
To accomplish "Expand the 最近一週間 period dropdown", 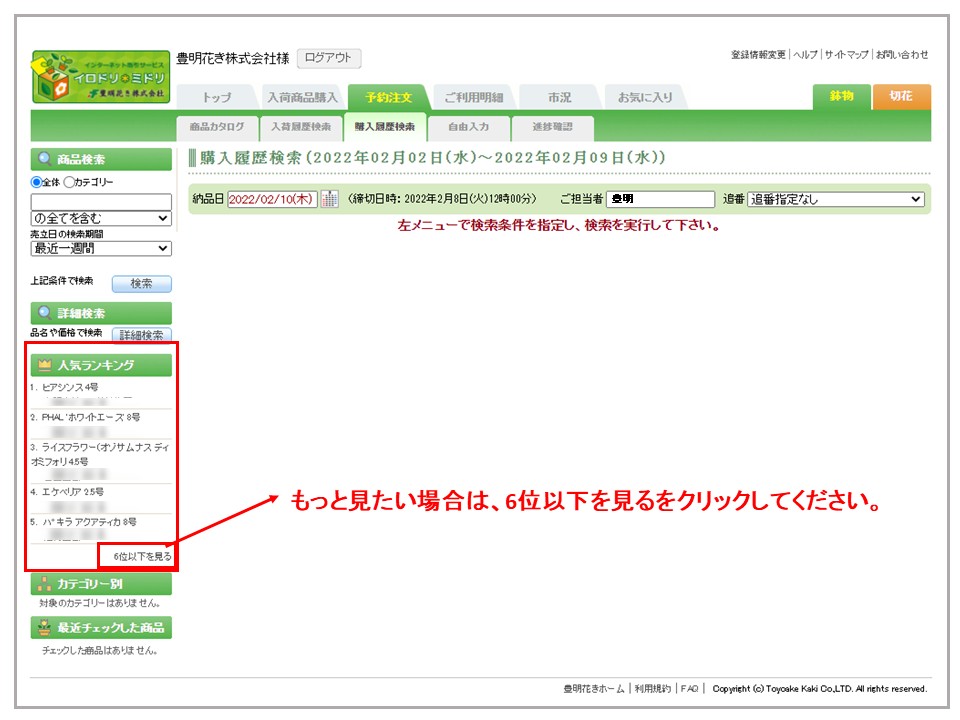I will tap(101, 248).
